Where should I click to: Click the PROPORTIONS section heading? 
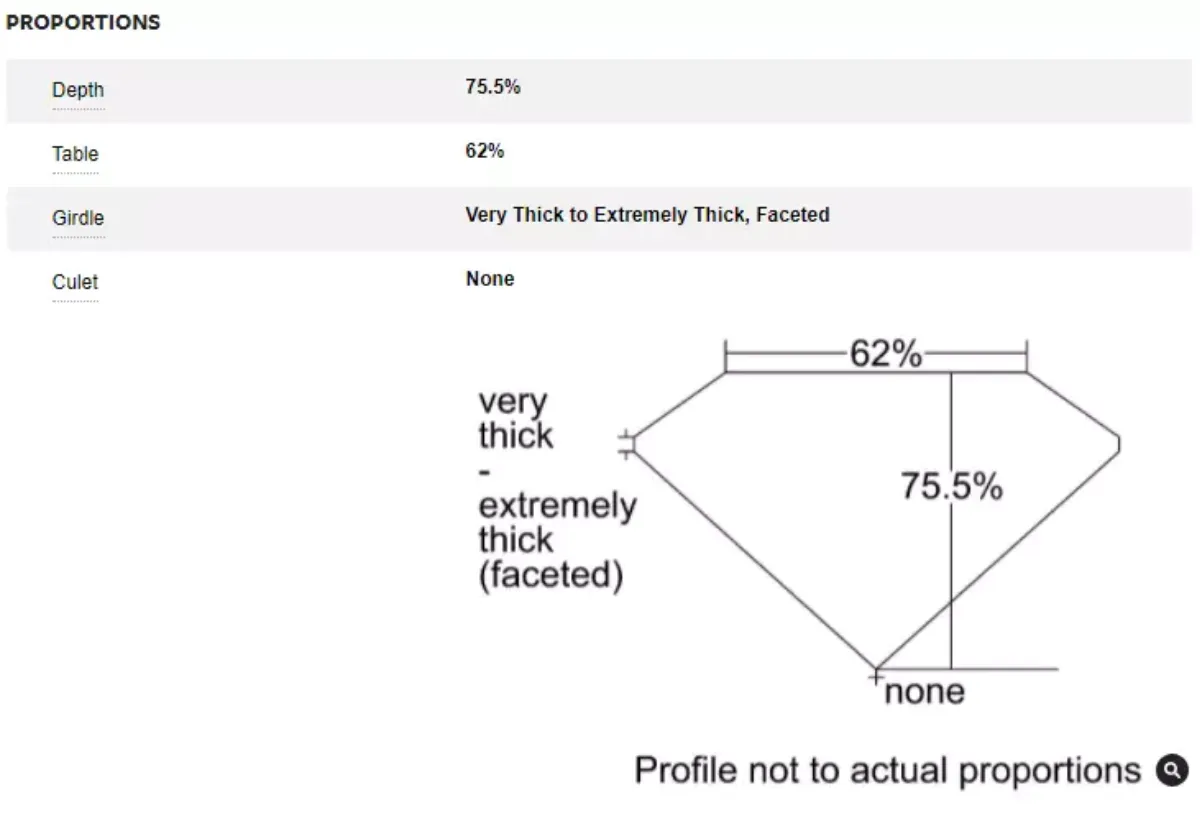(83, 22)
